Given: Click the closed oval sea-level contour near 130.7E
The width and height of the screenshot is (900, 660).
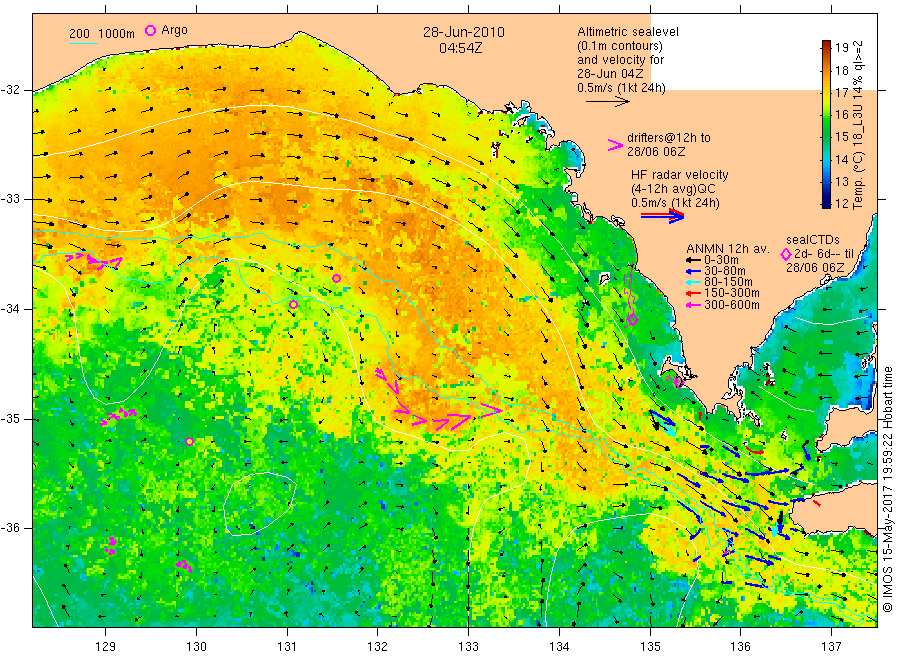Looking at the screenshot, I should coord(259,504).
